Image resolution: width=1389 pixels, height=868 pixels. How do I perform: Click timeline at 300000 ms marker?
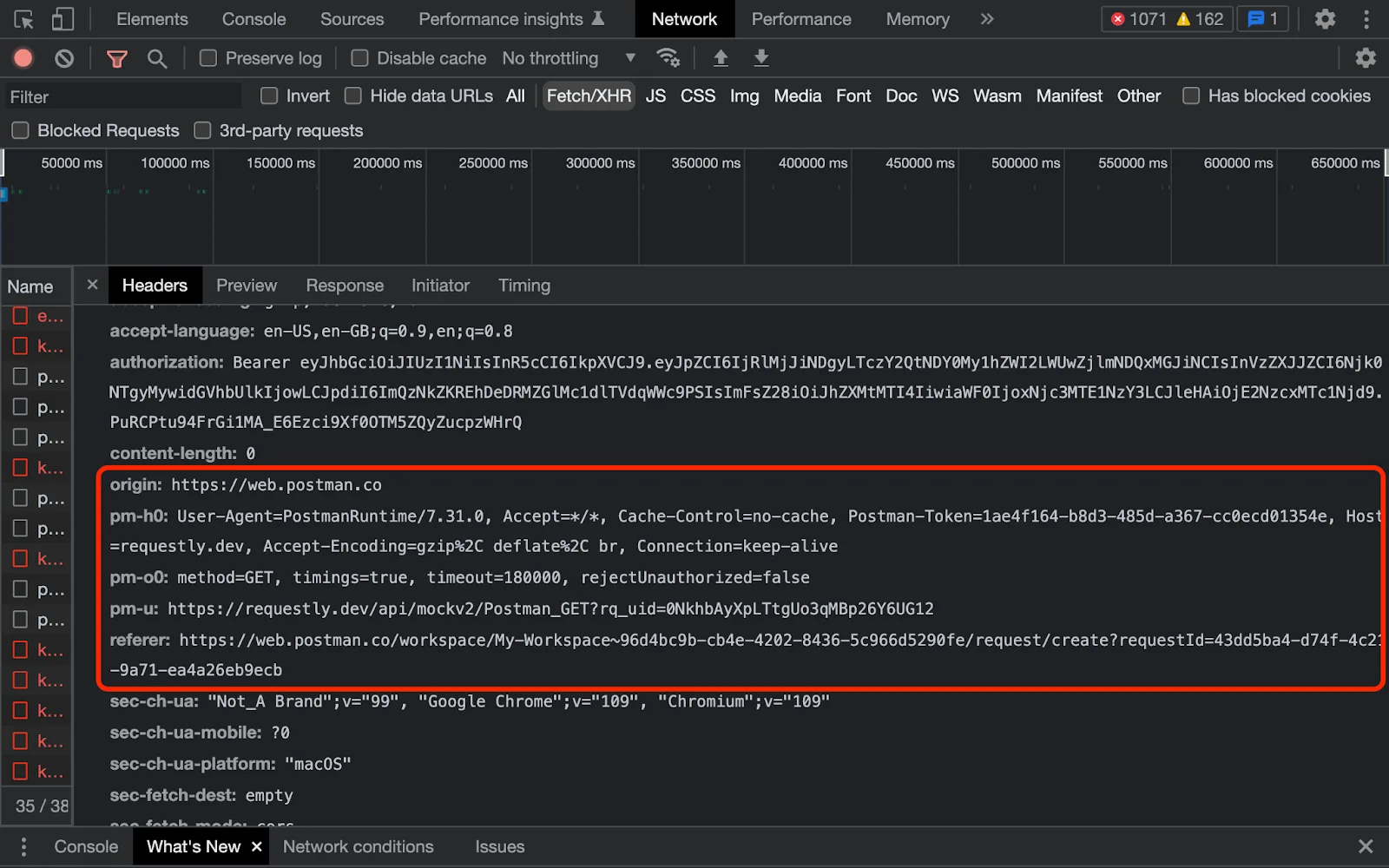(x=600, y=162)
